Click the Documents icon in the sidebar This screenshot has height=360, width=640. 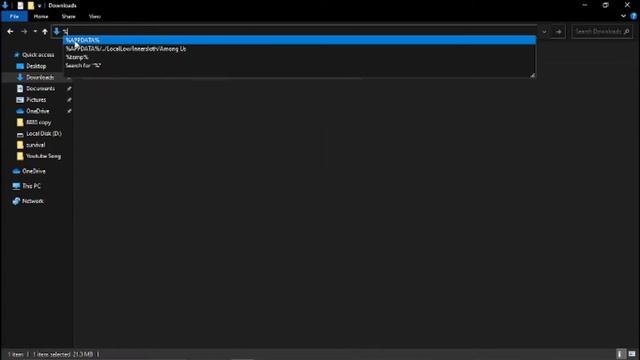[20, 89]
